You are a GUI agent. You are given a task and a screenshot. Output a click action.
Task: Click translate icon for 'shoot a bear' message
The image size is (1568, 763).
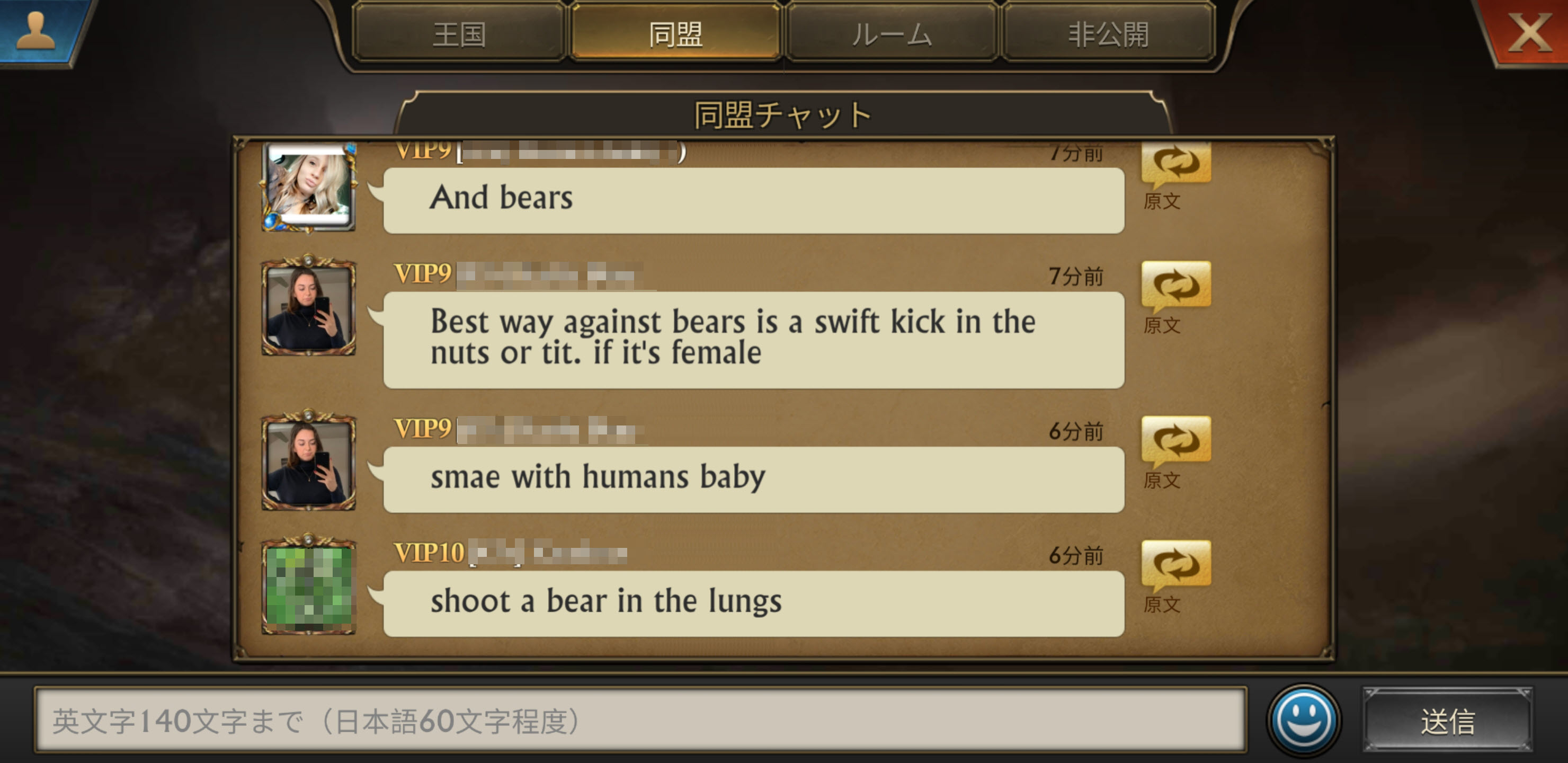click(1176, 564)
